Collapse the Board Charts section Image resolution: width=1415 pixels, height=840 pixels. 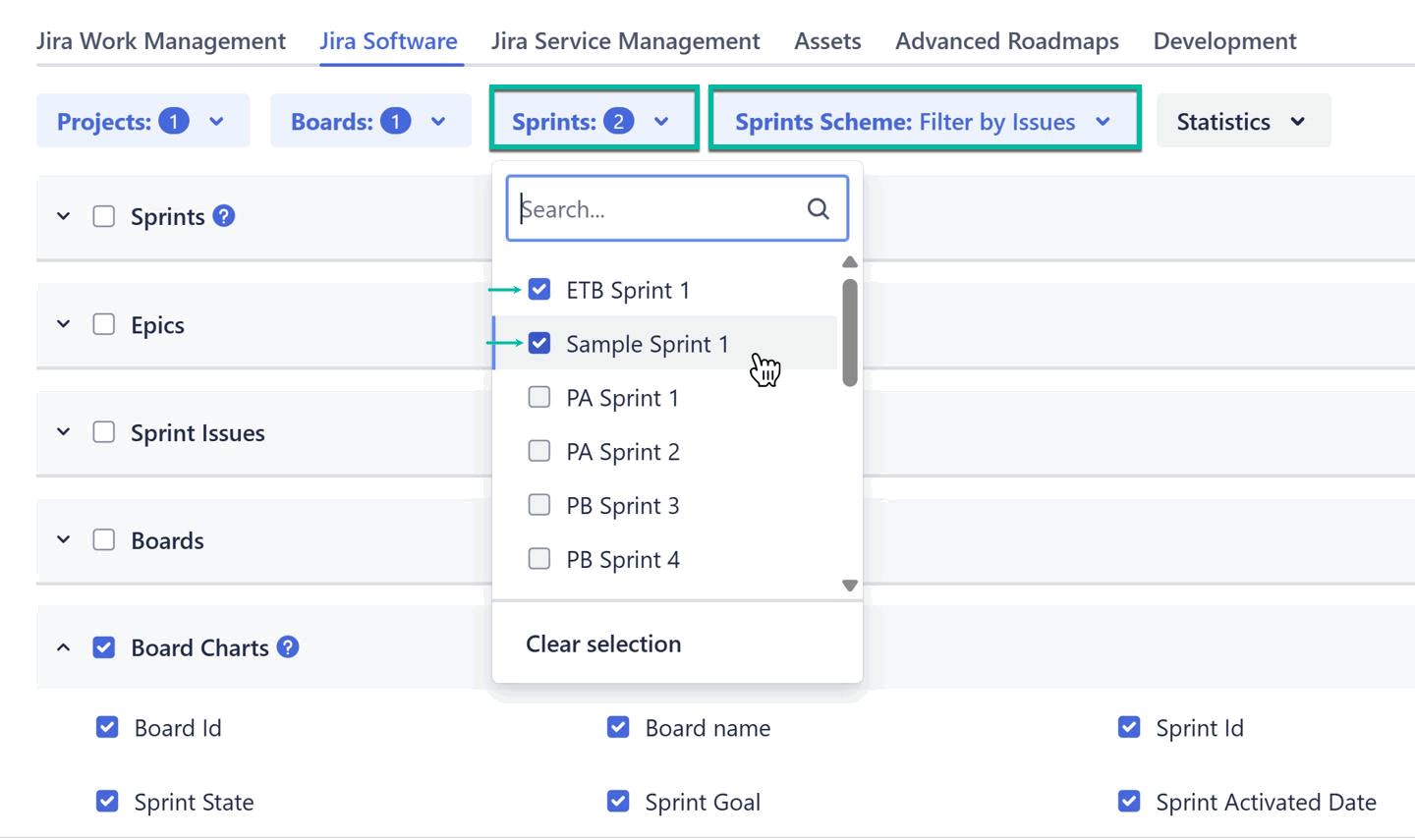point(63,646)
